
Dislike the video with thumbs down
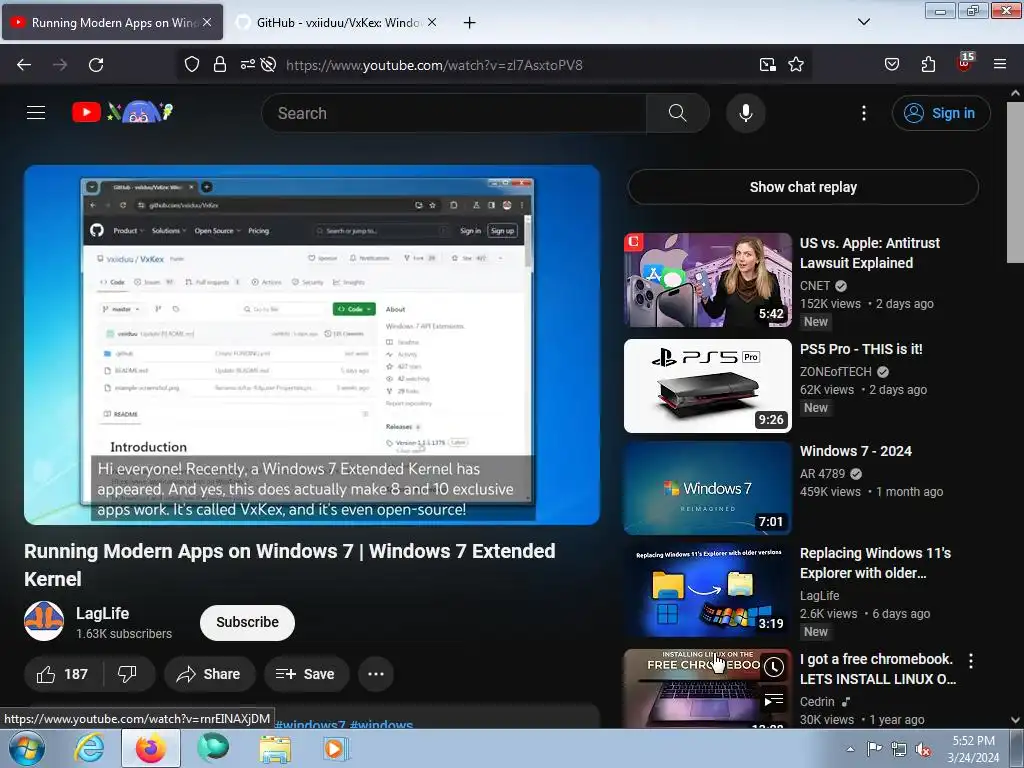127,674
